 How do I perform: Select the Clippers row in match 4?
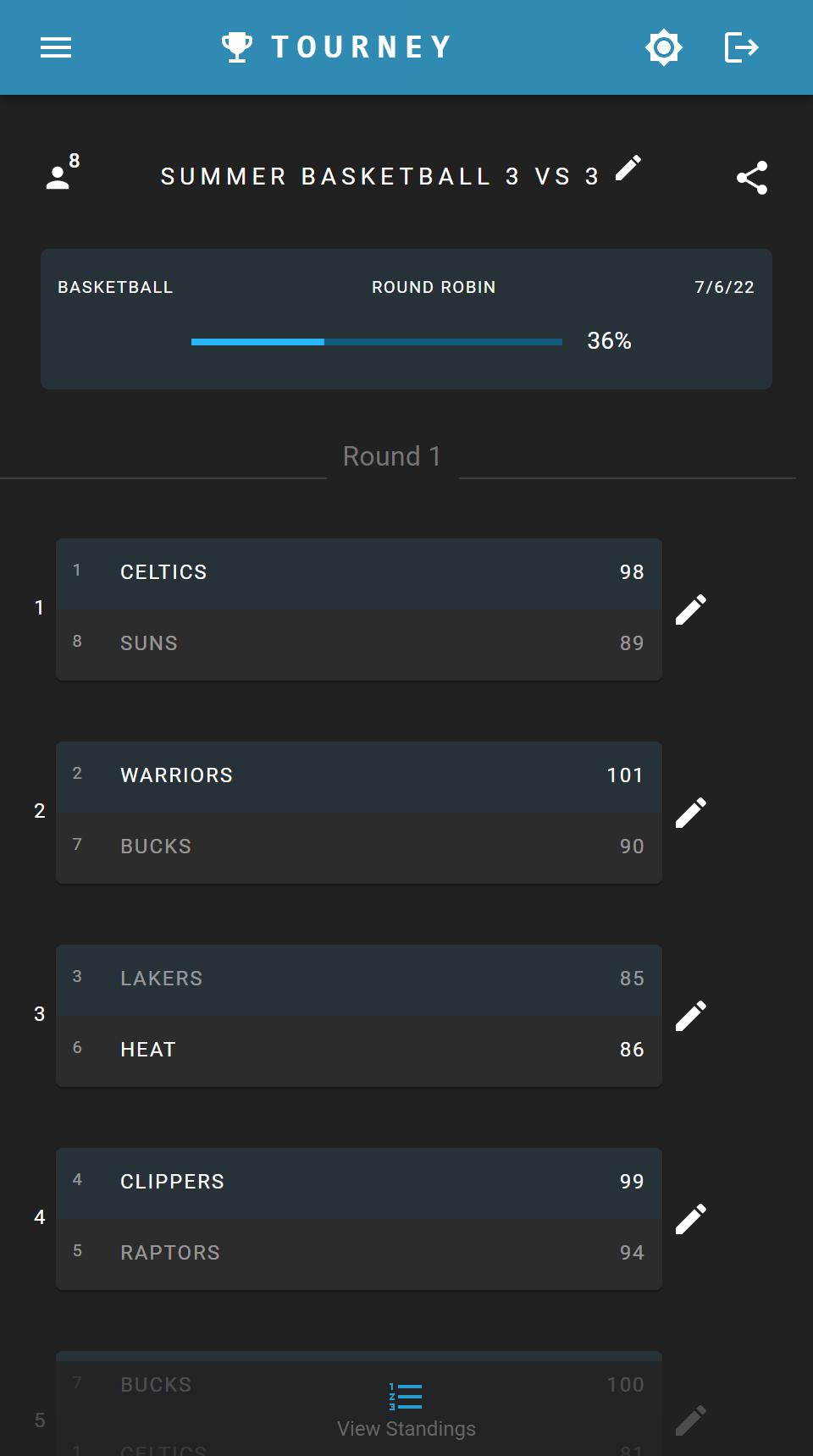(x=359, y=1183)
